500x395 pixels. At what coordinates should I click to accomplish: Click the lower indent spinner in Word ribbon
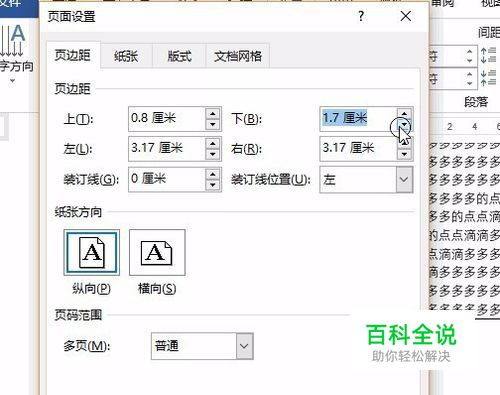(470, 79)
